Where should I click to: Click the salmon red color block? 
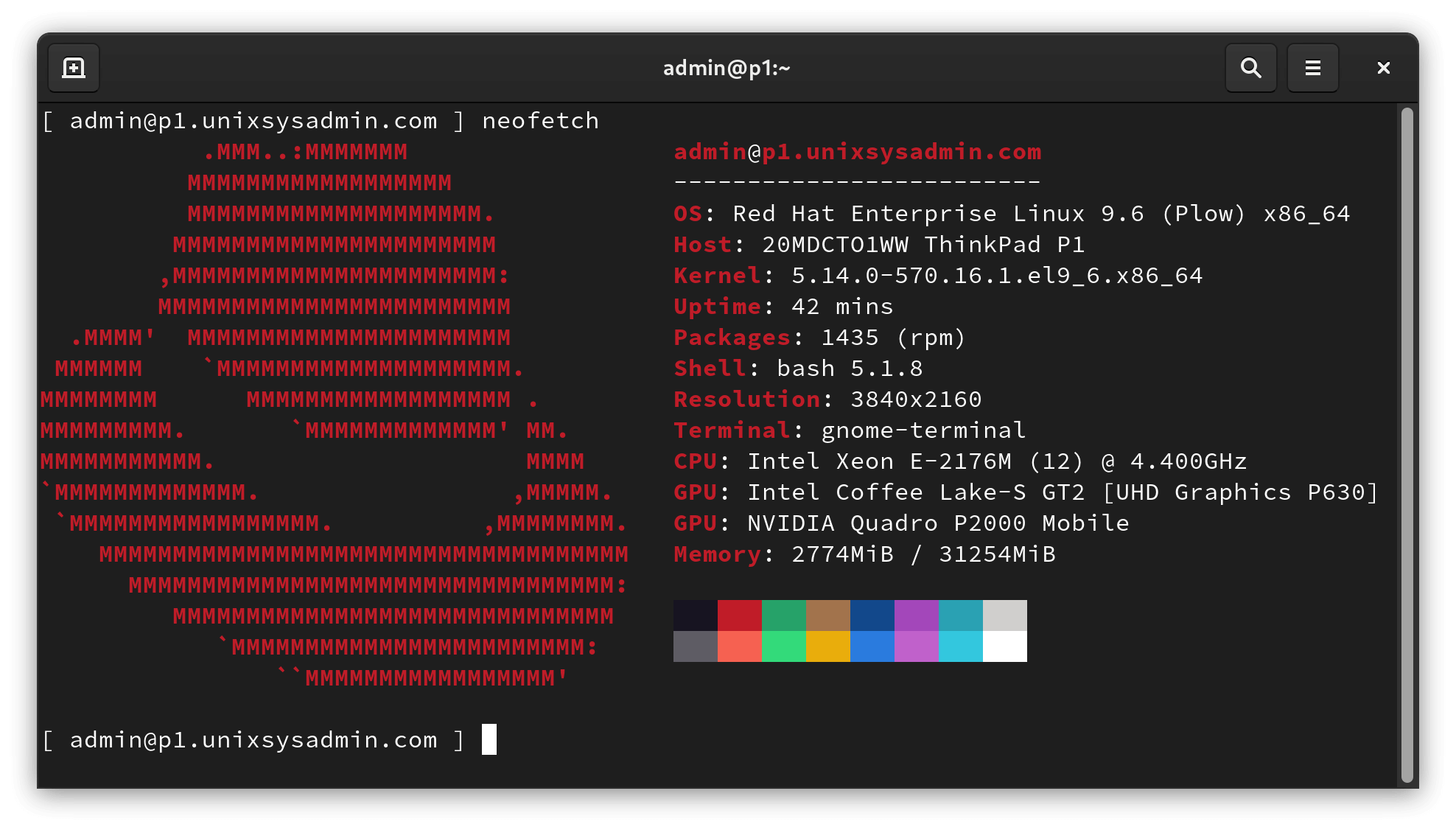click(x=740, y=646)
